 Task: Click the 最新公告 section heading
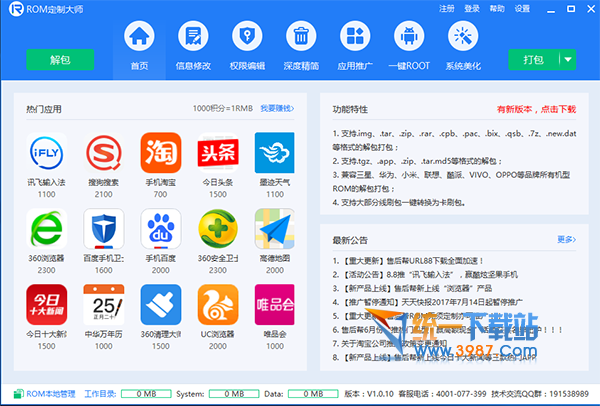coord(350,240)
